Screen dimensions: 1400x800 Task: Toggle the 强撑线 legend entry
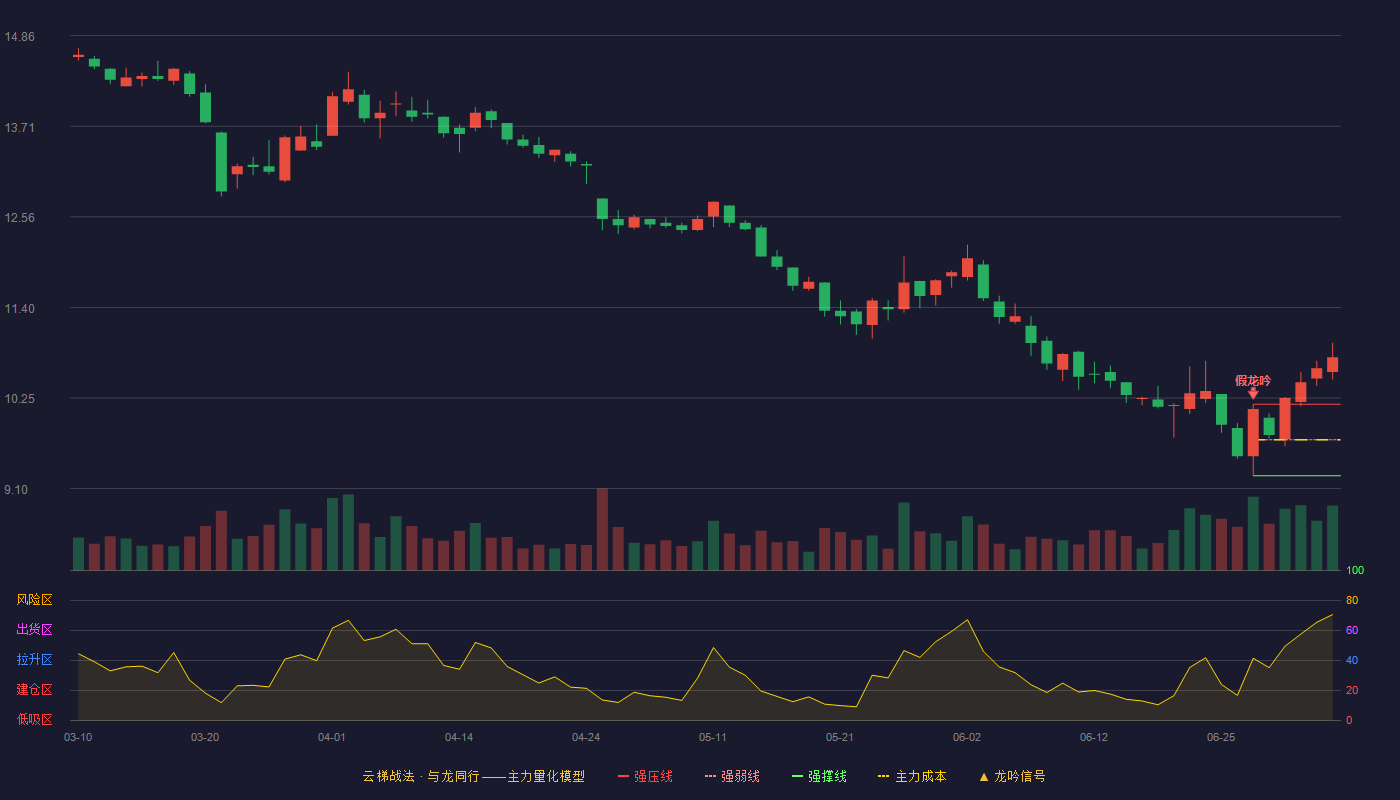(x=819, y=776)
